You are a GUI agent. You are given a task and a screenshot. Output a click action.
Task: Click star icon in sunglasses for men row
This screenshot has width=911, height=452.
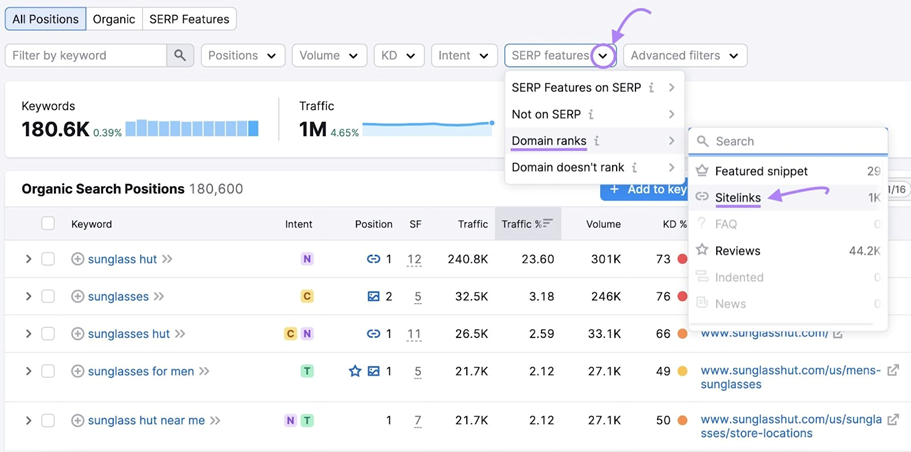pyautogui.click(x=355, y=371)
